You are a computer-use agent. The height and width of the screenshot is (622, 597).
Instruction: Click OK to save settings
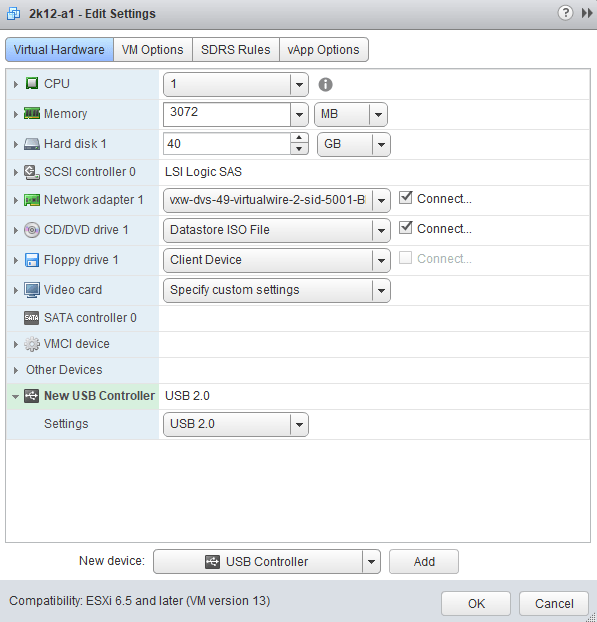[x=476, y=603]
